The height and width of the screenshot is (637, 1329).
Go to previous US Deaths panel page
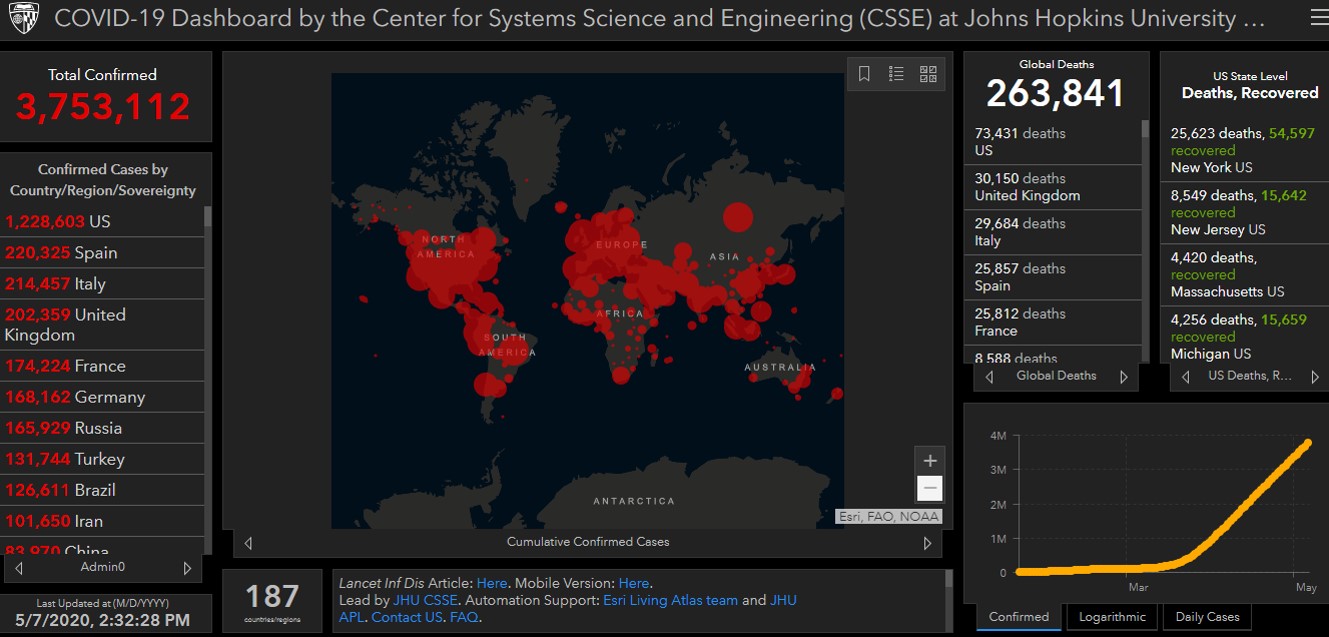[x=1186, y=377]
